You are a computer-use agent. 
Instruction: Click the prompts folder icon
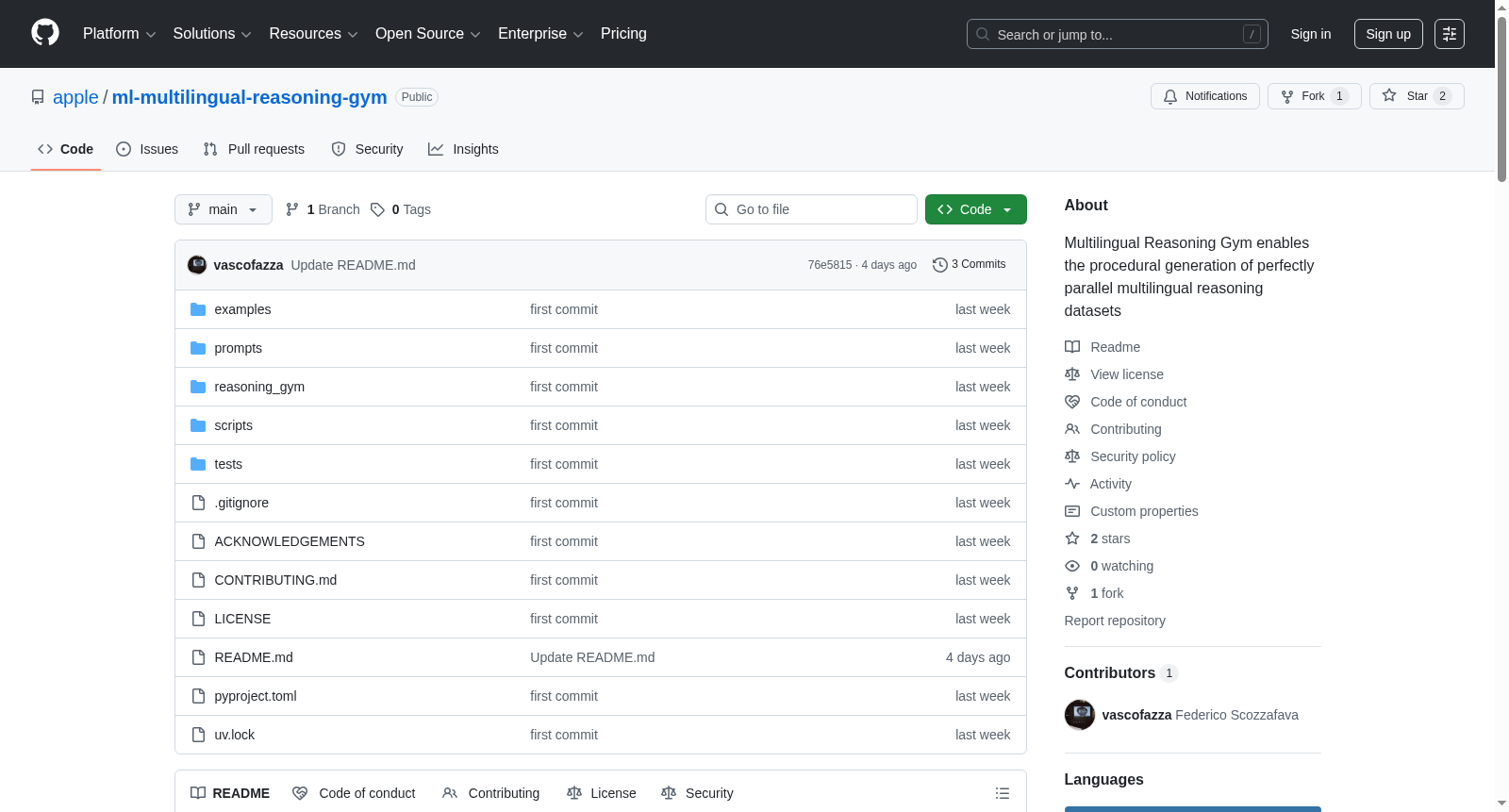point(198,348)
